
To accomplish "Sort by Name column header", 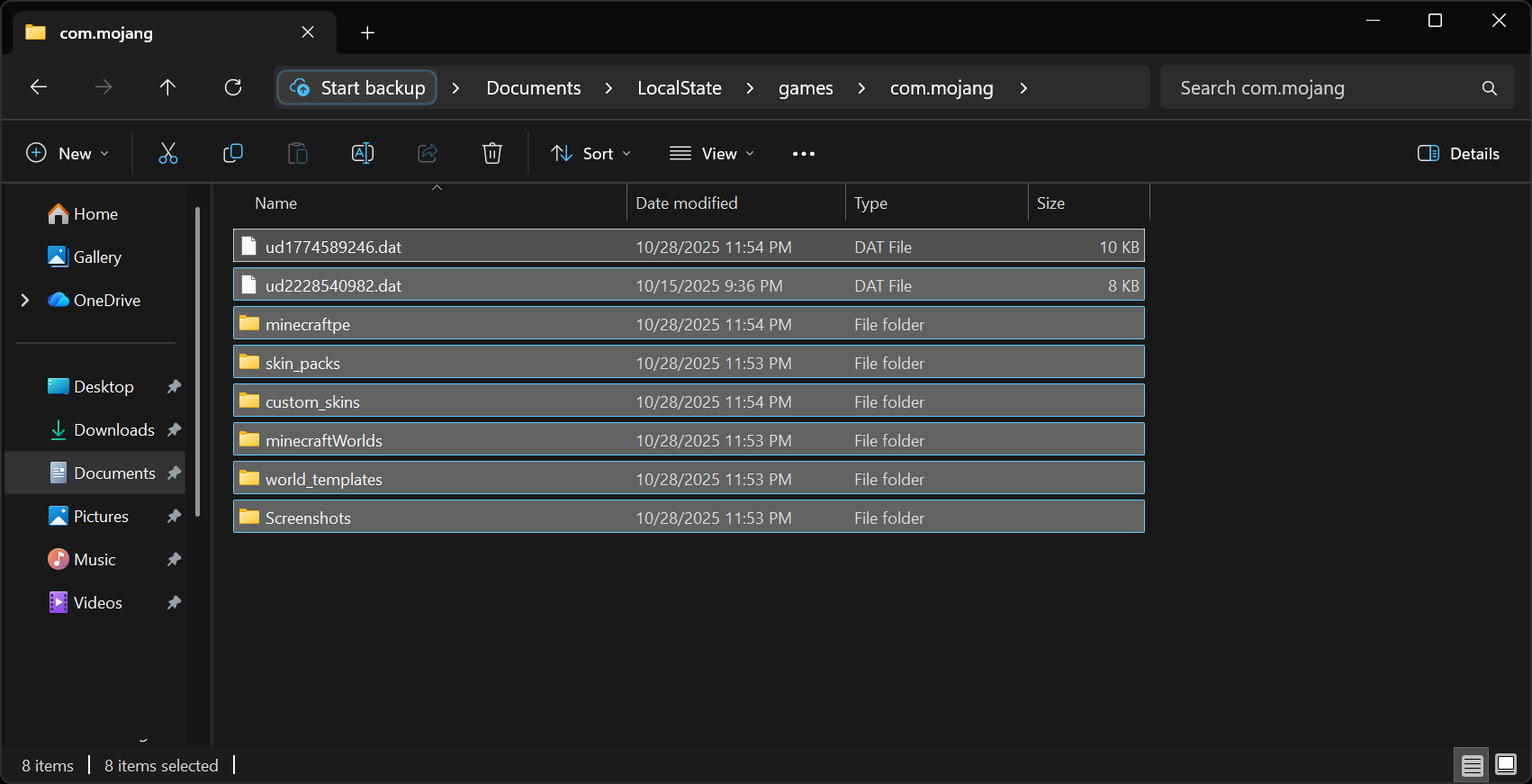I will [x=429, y=203].
